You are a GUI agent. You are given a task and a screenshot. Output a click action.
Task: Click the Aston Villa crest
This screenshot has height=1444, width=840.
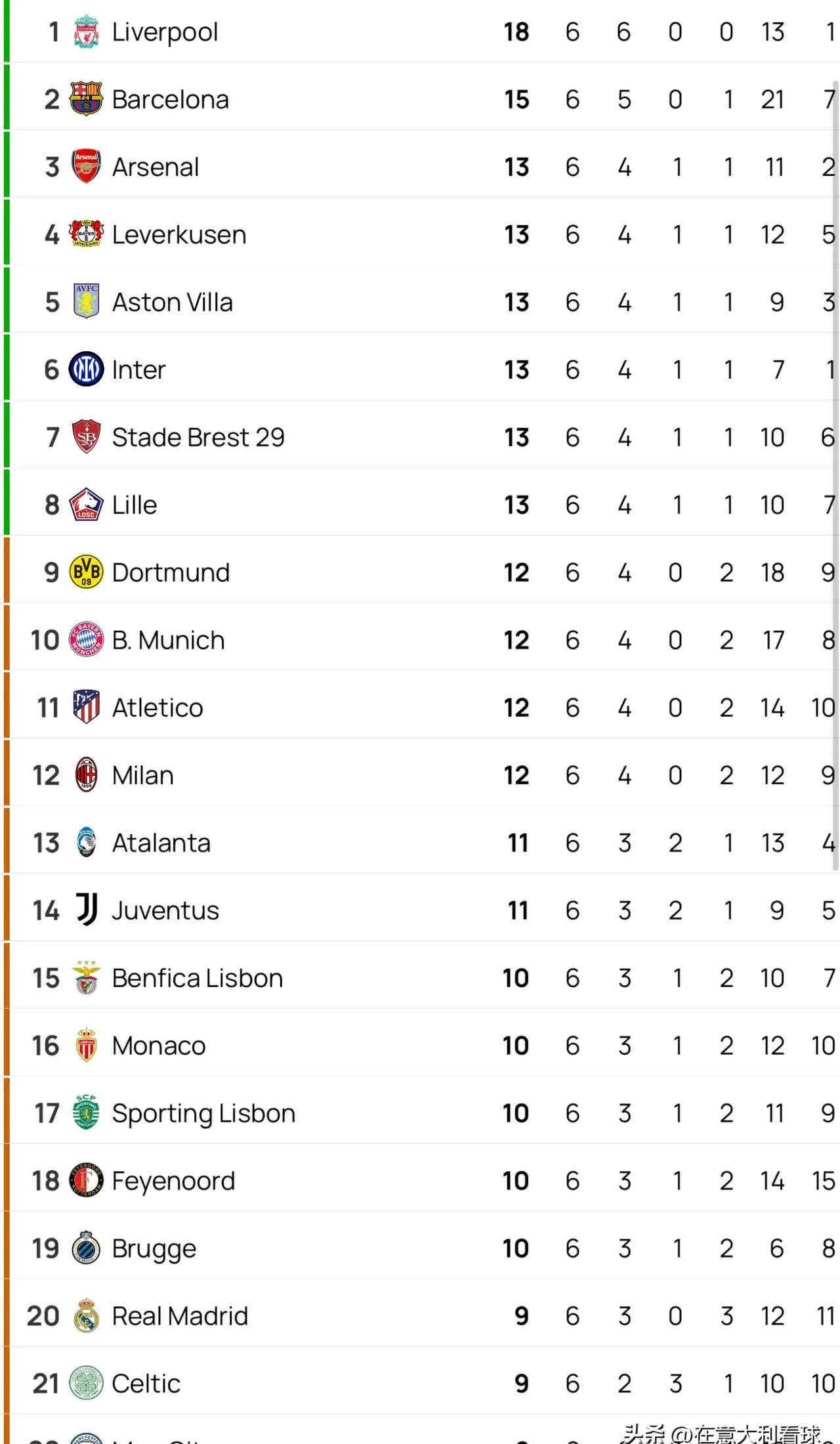(x=86, y=302)
